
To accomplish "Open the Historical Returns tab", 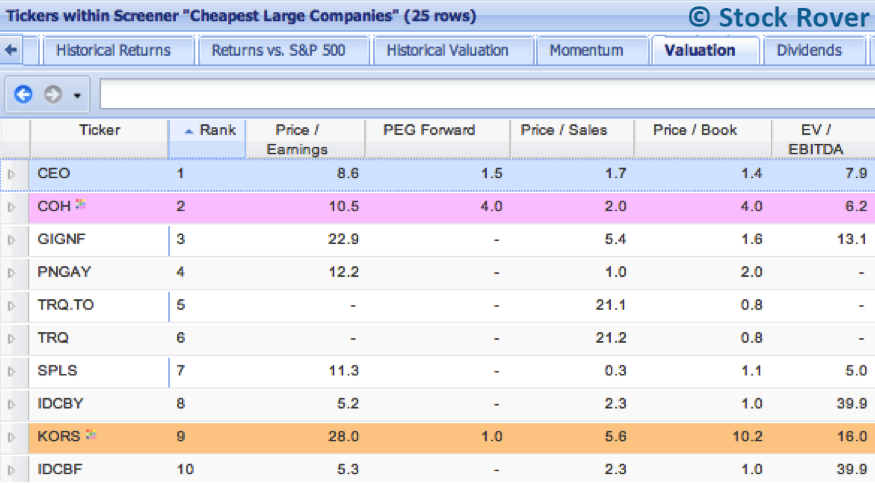I will pyautogui.click(x=113, y=51).
